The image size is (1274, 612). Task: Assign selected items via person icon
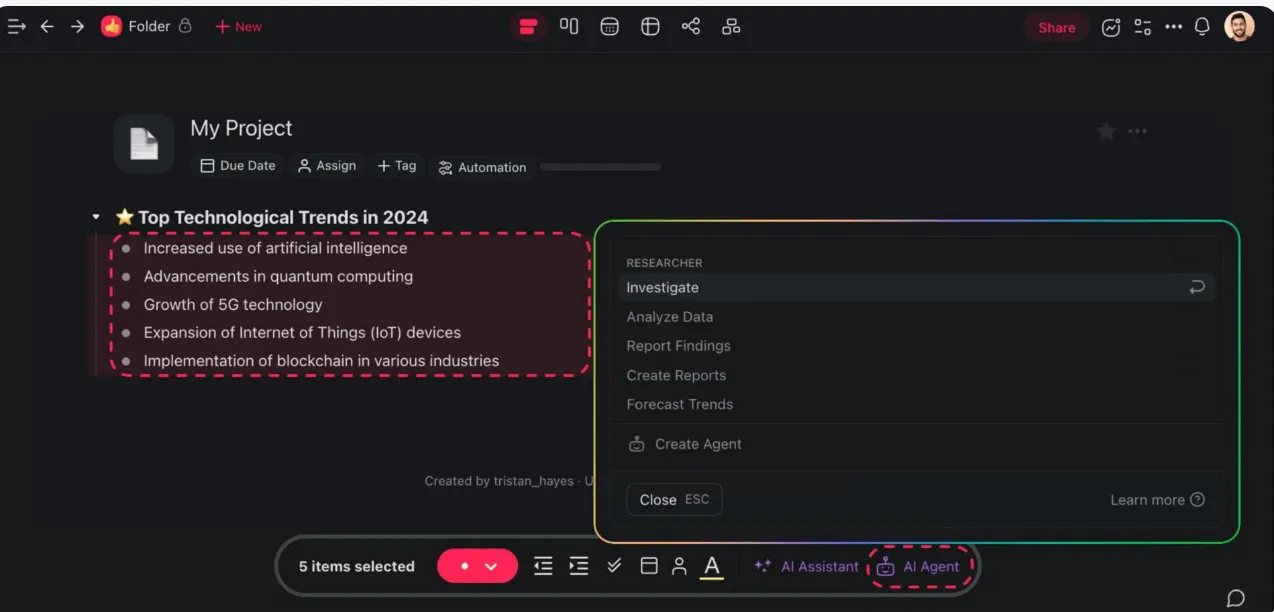pyautogui.click(x=679, y=566)
